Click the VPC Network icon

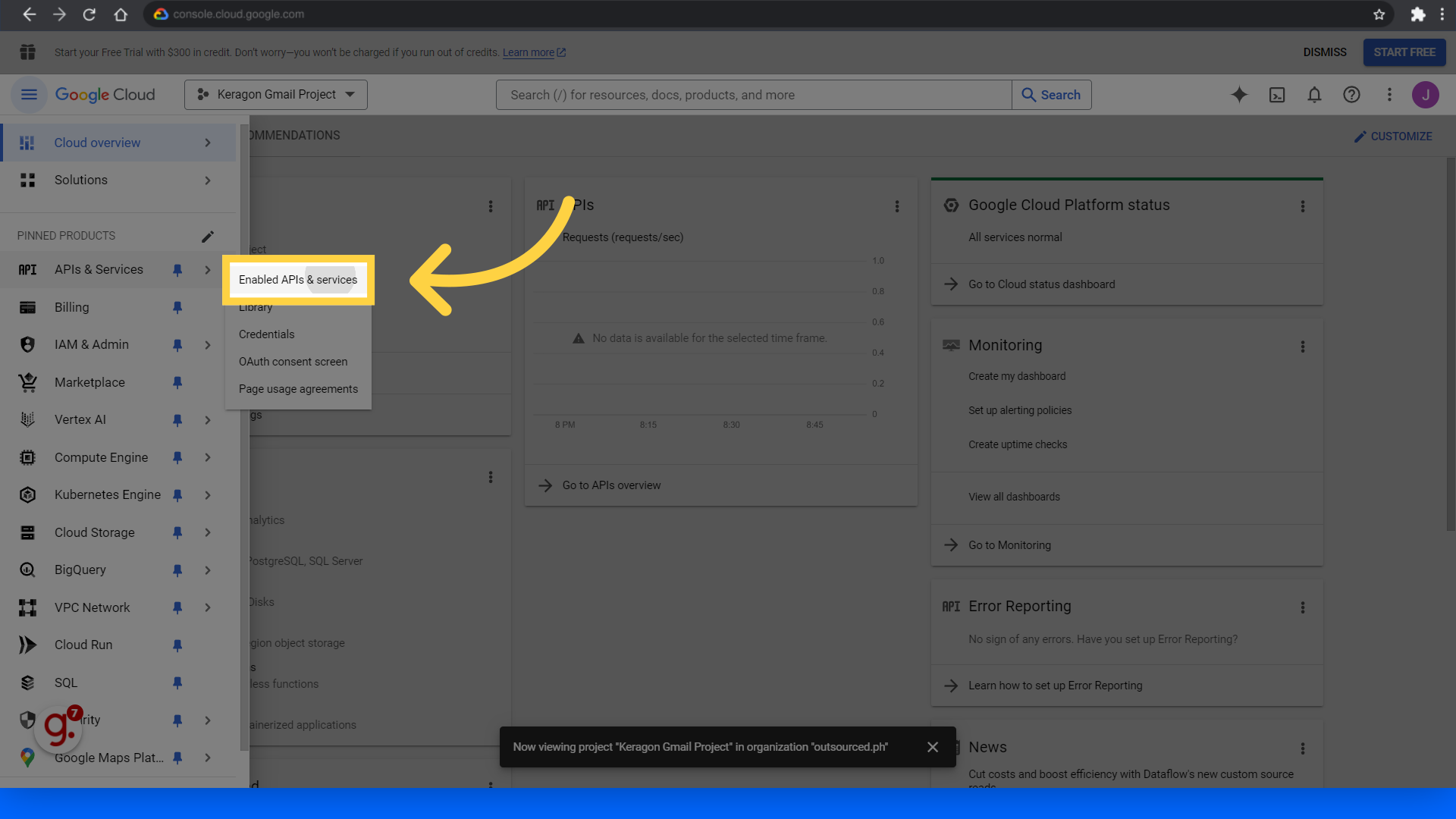(28, 607)
